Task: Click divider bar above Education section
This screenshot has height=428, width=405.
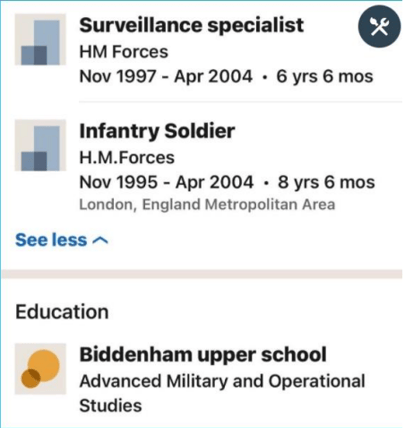Action: [202, 274]
